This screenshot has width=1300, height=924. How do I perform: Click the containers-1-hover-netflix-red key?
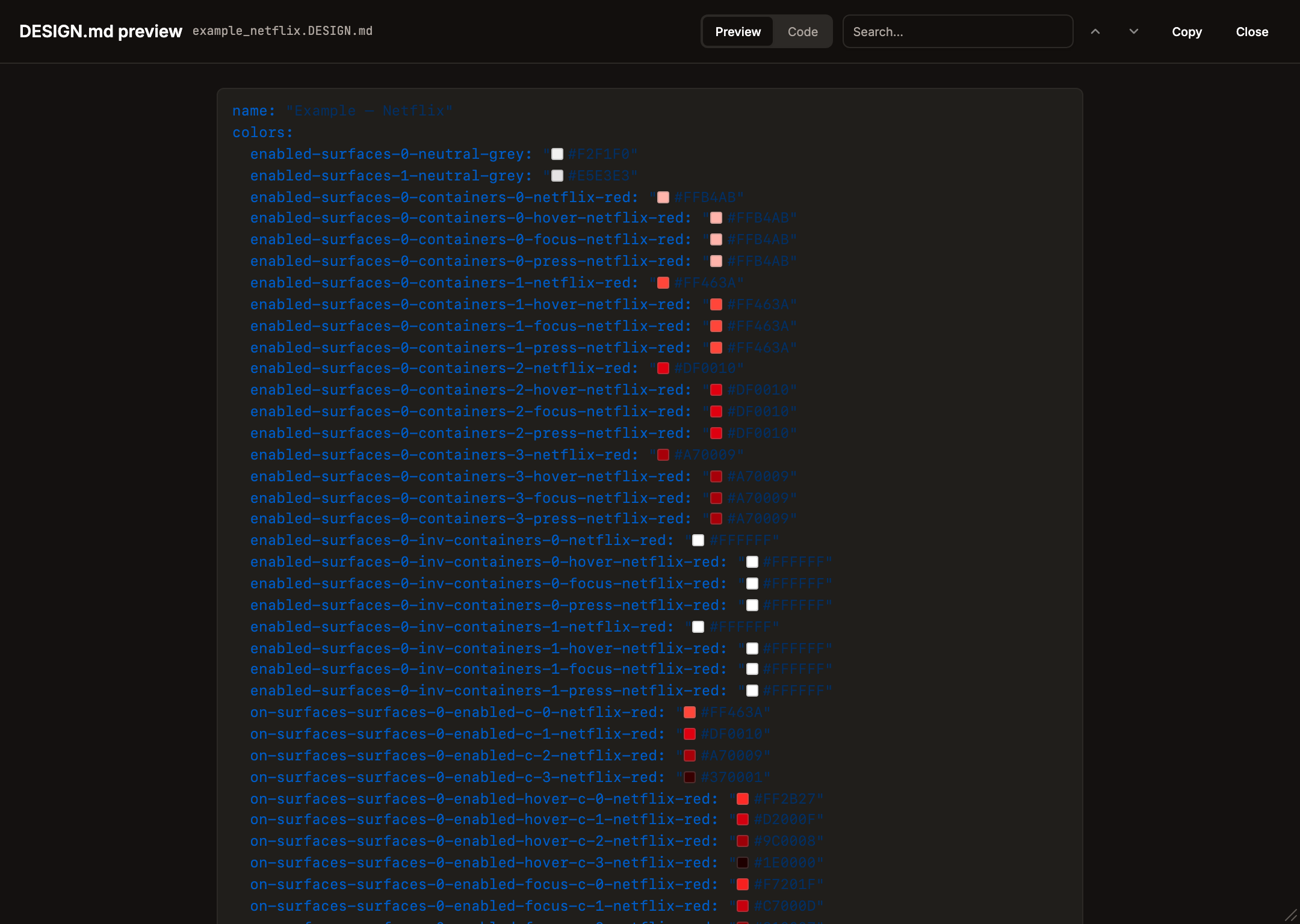[x=471, y=305]
